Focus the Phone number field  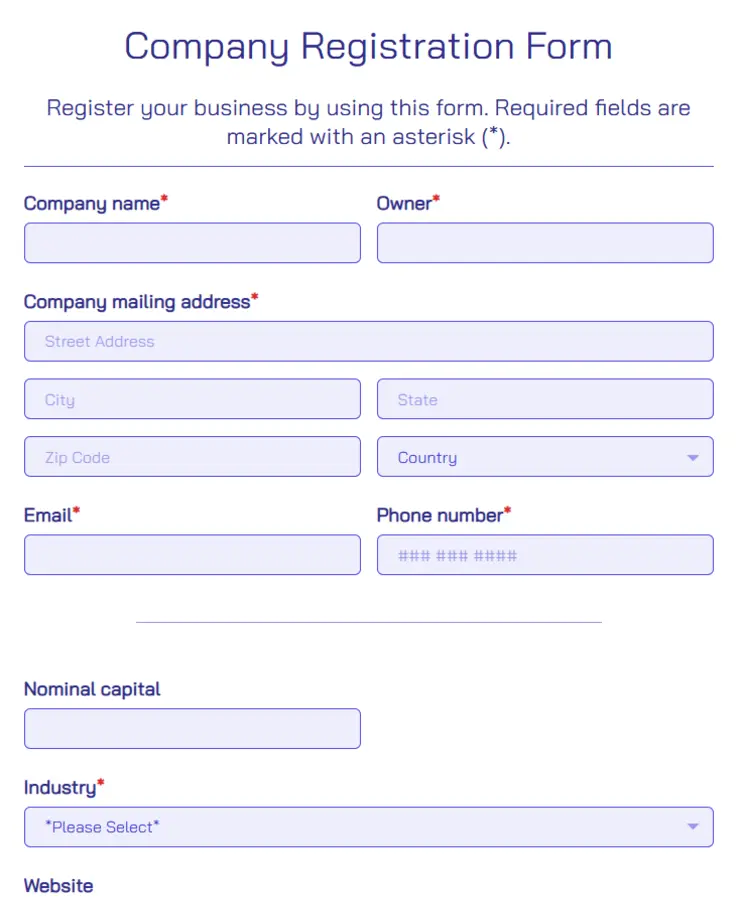point(545,555)
